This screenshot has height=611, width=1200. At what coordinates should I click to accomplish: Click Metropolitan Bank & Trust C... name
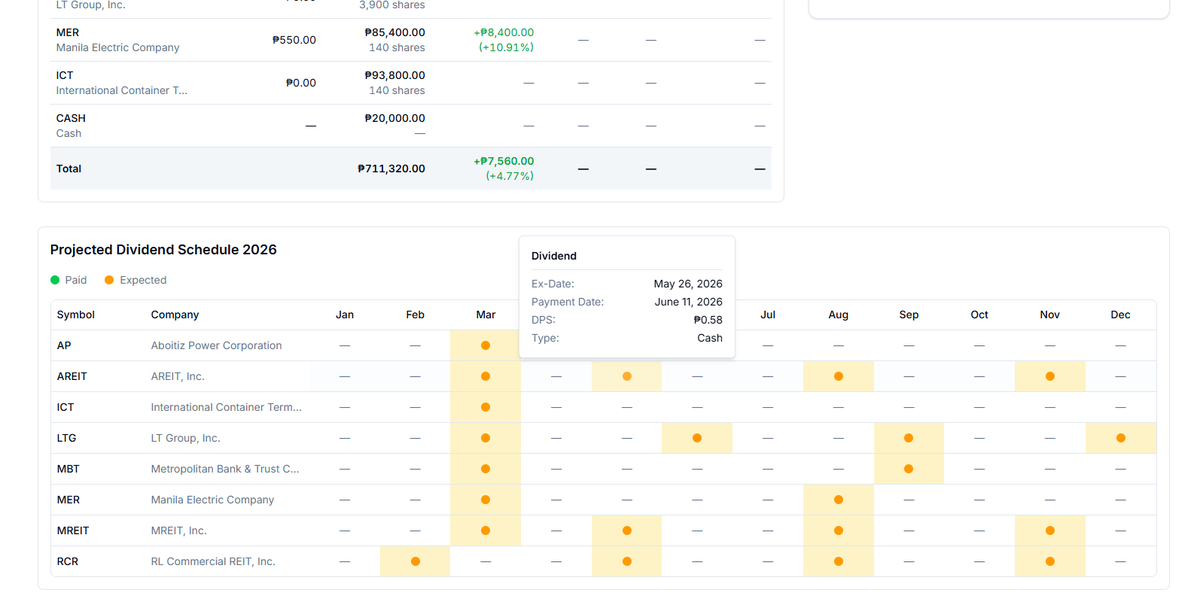click(225, 468)
